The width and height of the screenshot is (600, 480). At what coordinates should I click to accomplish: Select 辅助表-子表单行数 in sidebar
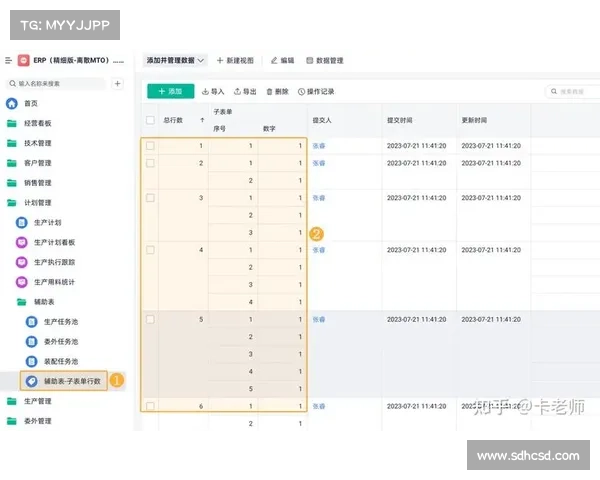tap(64, 381)
